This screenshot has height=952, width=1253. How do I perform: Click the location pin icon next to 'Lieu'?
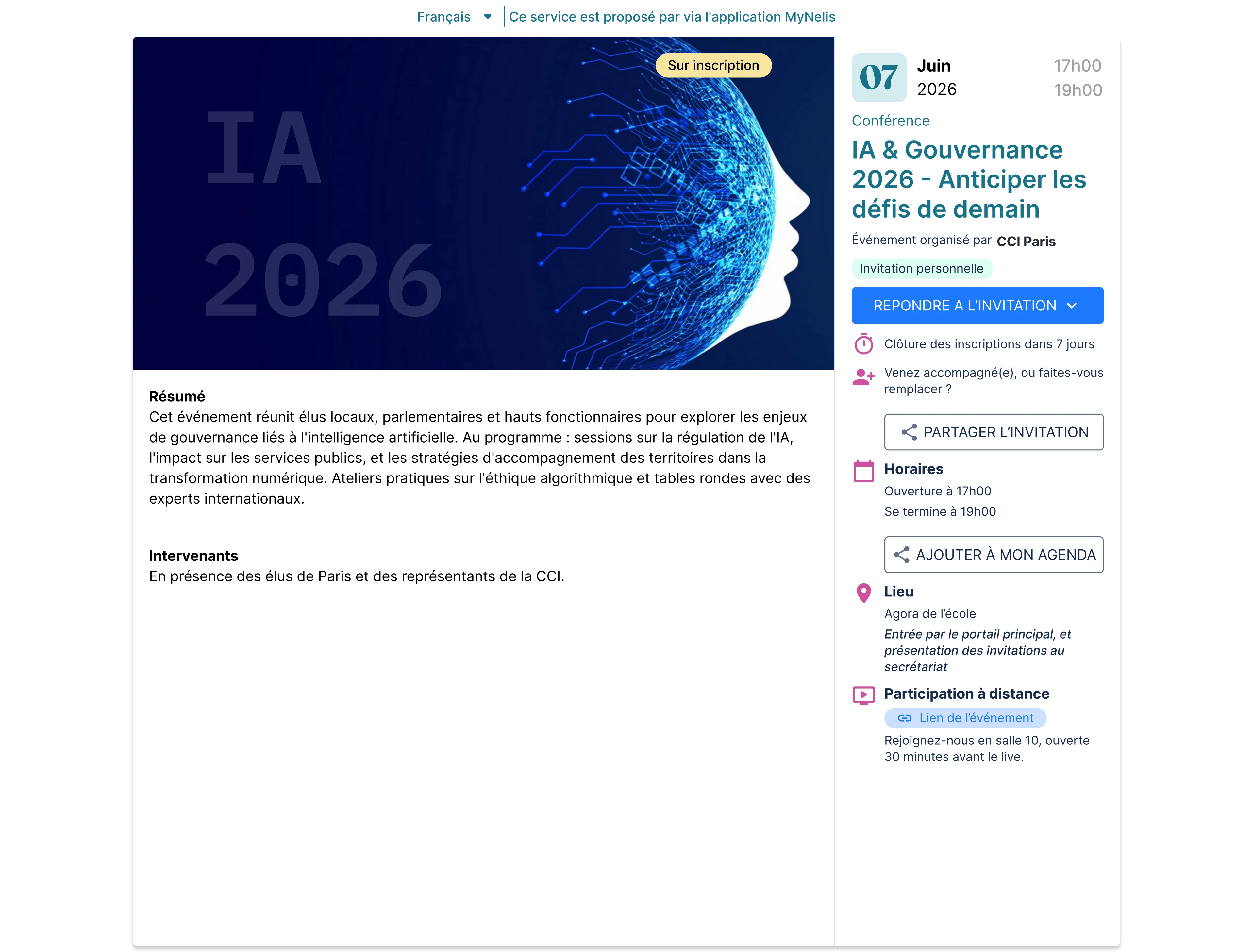tap(864, 593)
